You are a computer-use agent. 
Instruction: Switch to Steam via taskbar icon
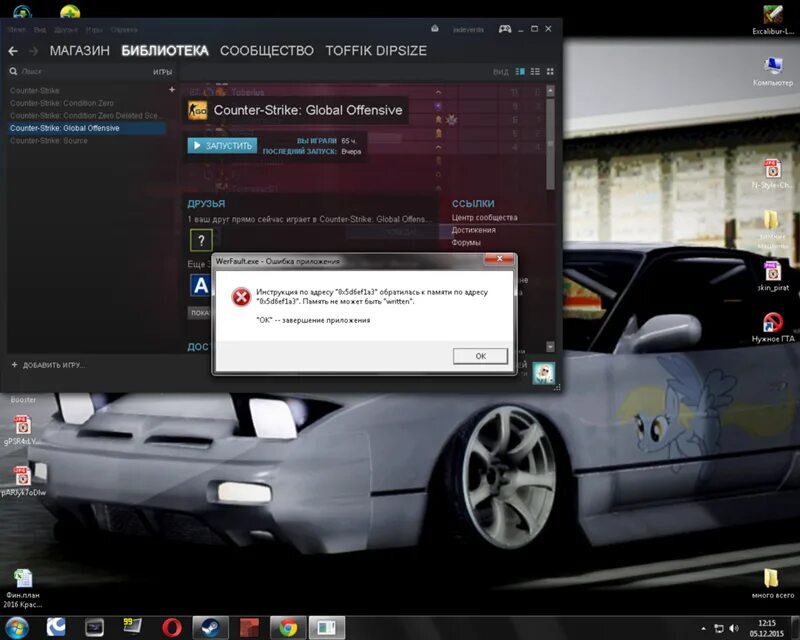point(210,627)
